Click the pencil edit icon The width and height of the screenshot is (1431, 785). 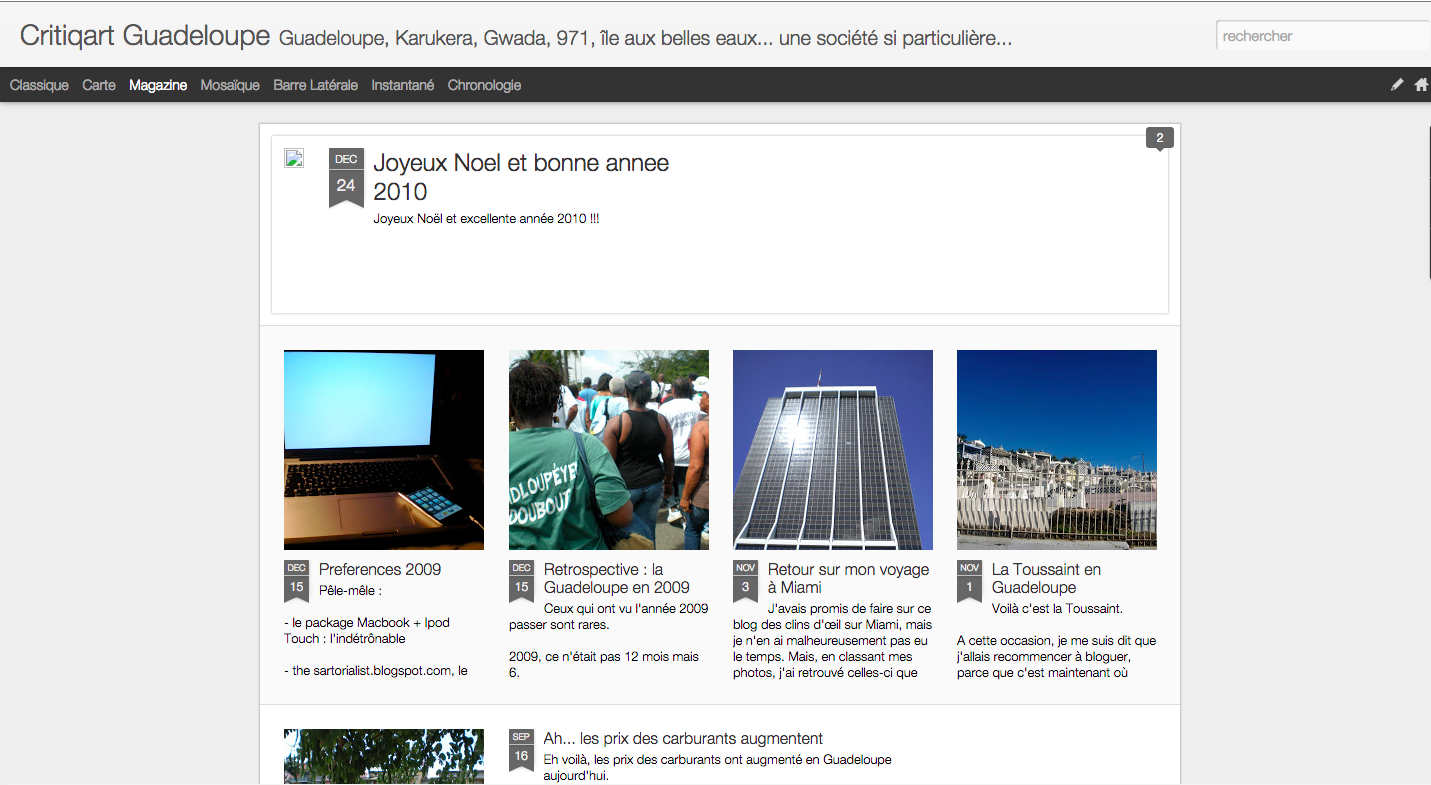(x=1397, y=85)
